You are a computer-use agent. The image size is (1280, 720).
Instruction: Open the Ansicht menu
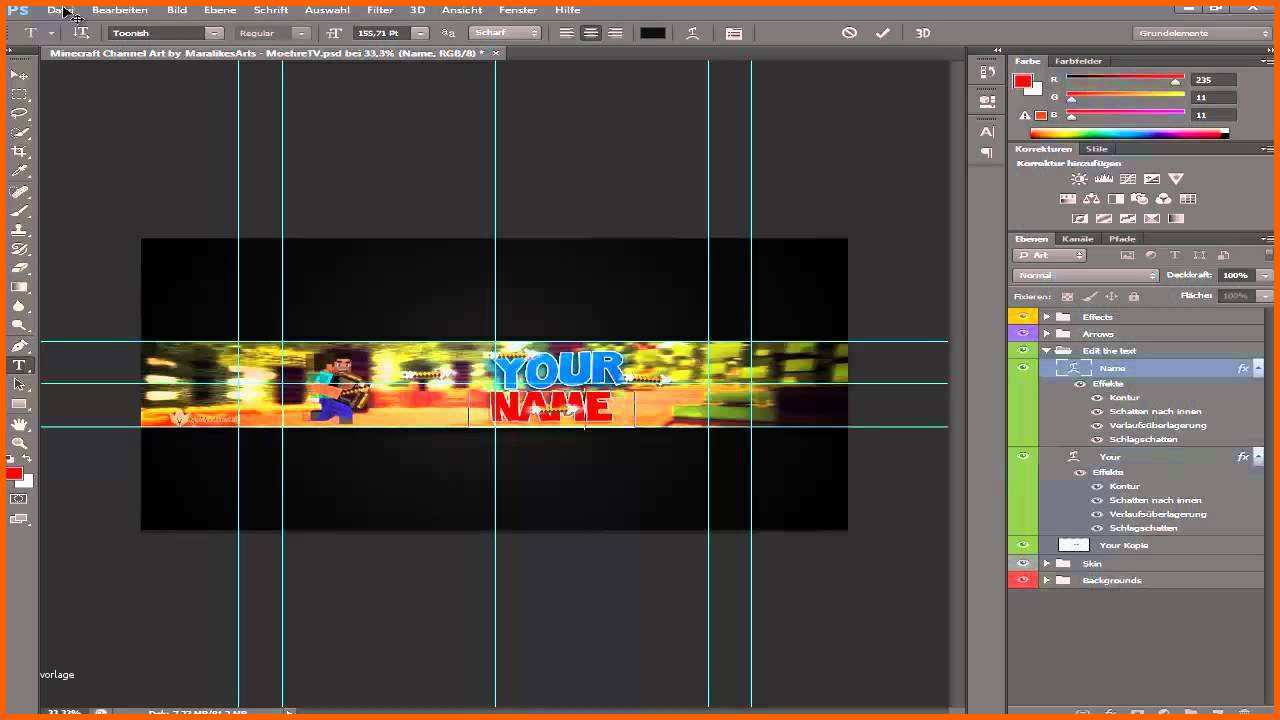click(x=462, y=10)
